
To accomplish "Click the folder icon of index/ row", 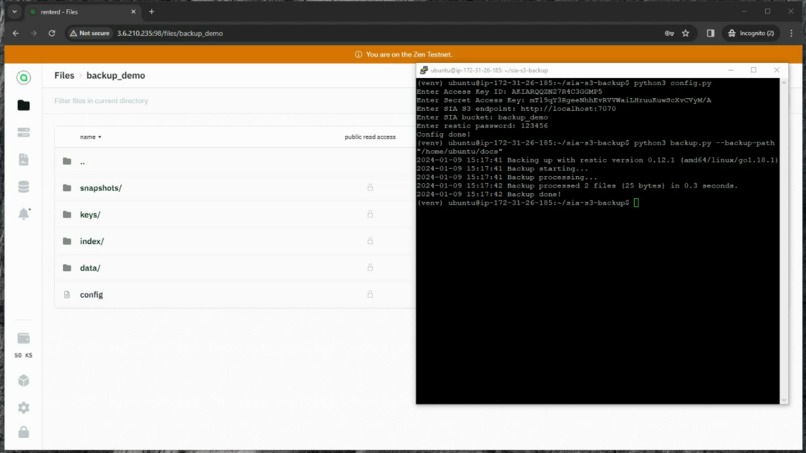I will 67,241.
